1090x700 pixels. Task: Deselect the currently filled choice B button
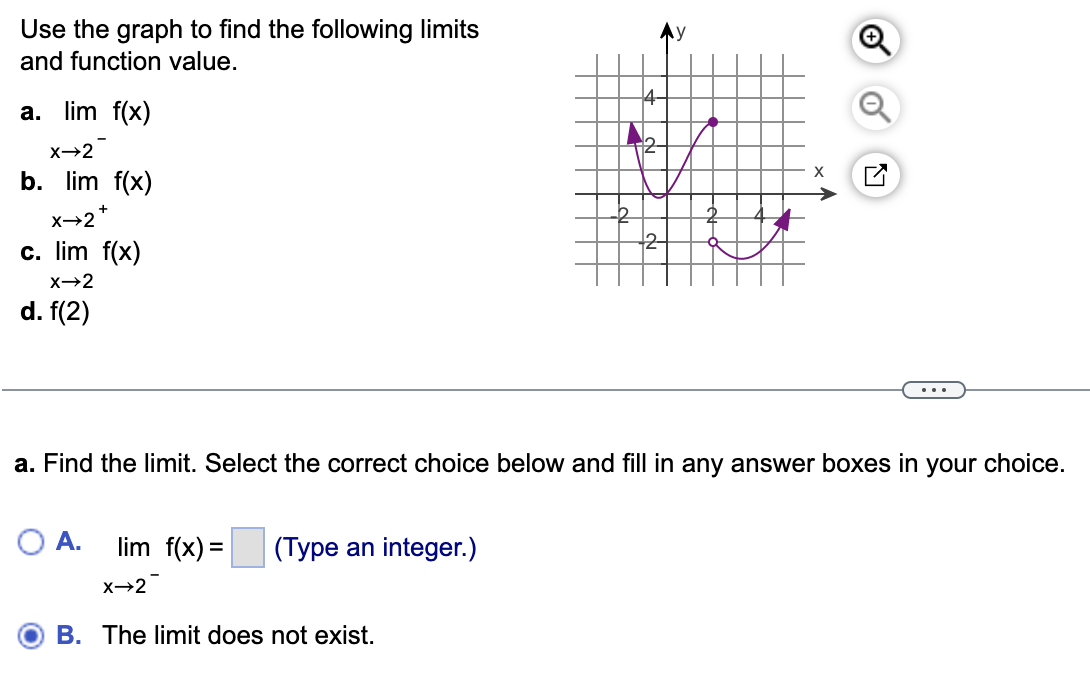[31, 636]
